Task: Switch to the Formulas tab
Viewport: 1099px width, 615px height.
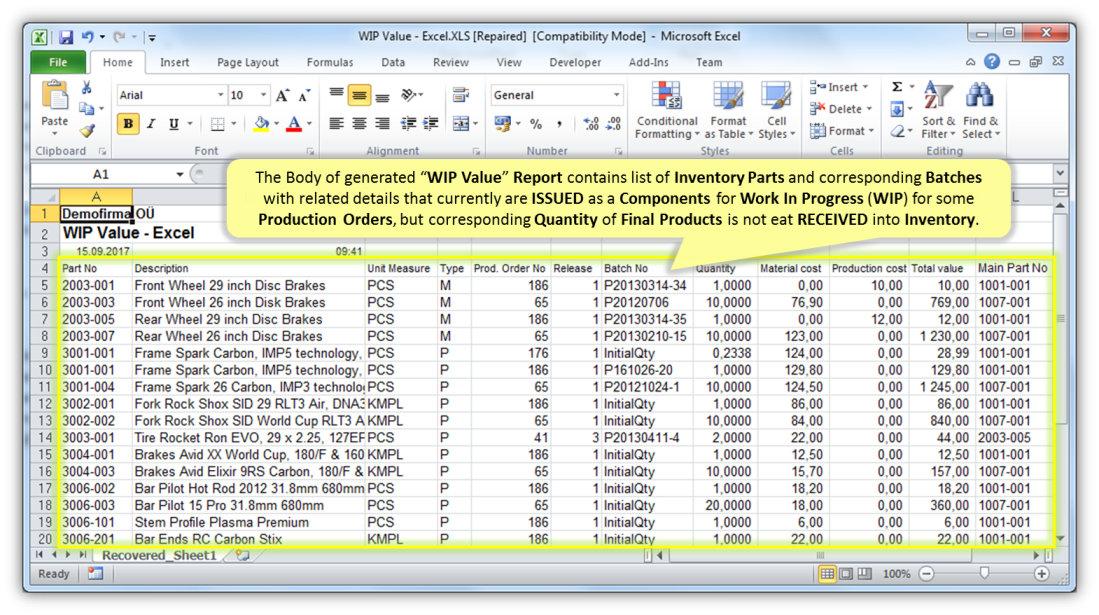Action: pos(329,62)
